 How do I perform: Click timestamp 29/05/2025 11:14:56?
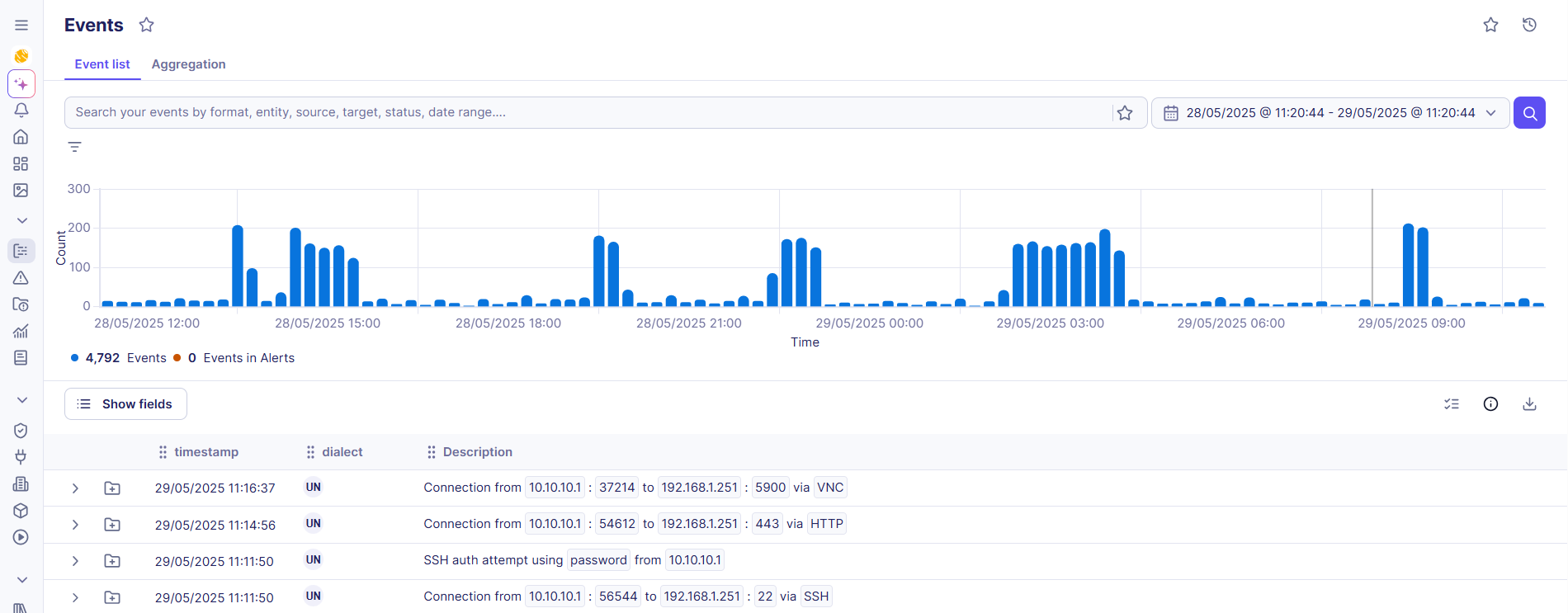[215, 525]
